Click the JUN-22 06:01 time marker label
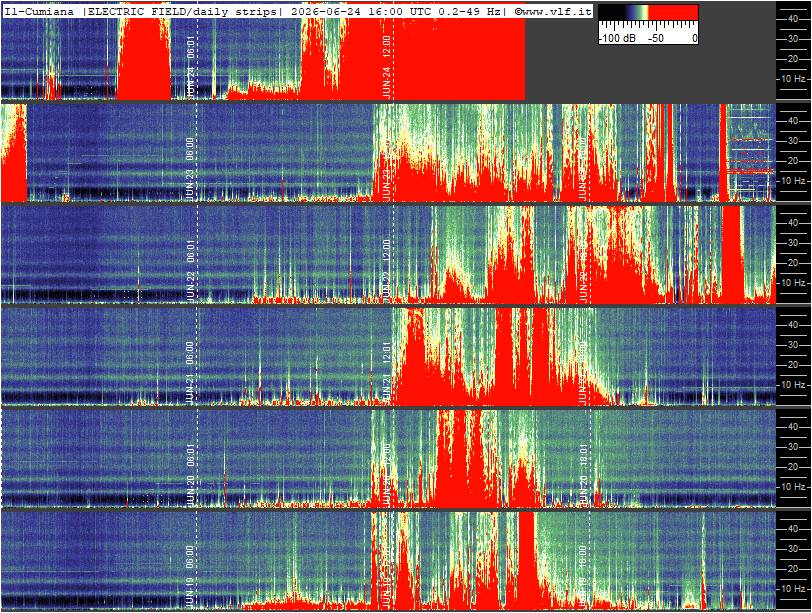This screenshot has width=812, height=613. (x=190, y=270)
